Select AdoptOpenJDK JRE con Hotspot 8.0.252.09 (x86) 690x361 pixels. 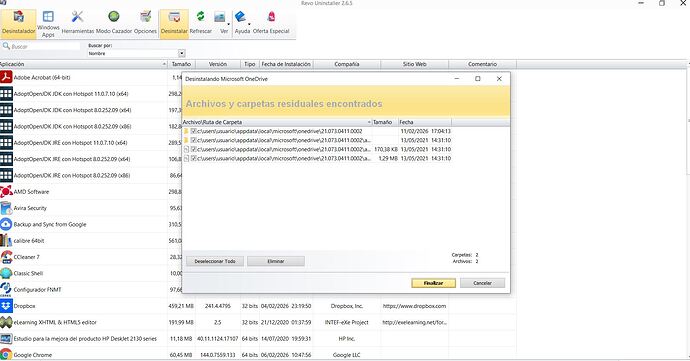point(72,175)
